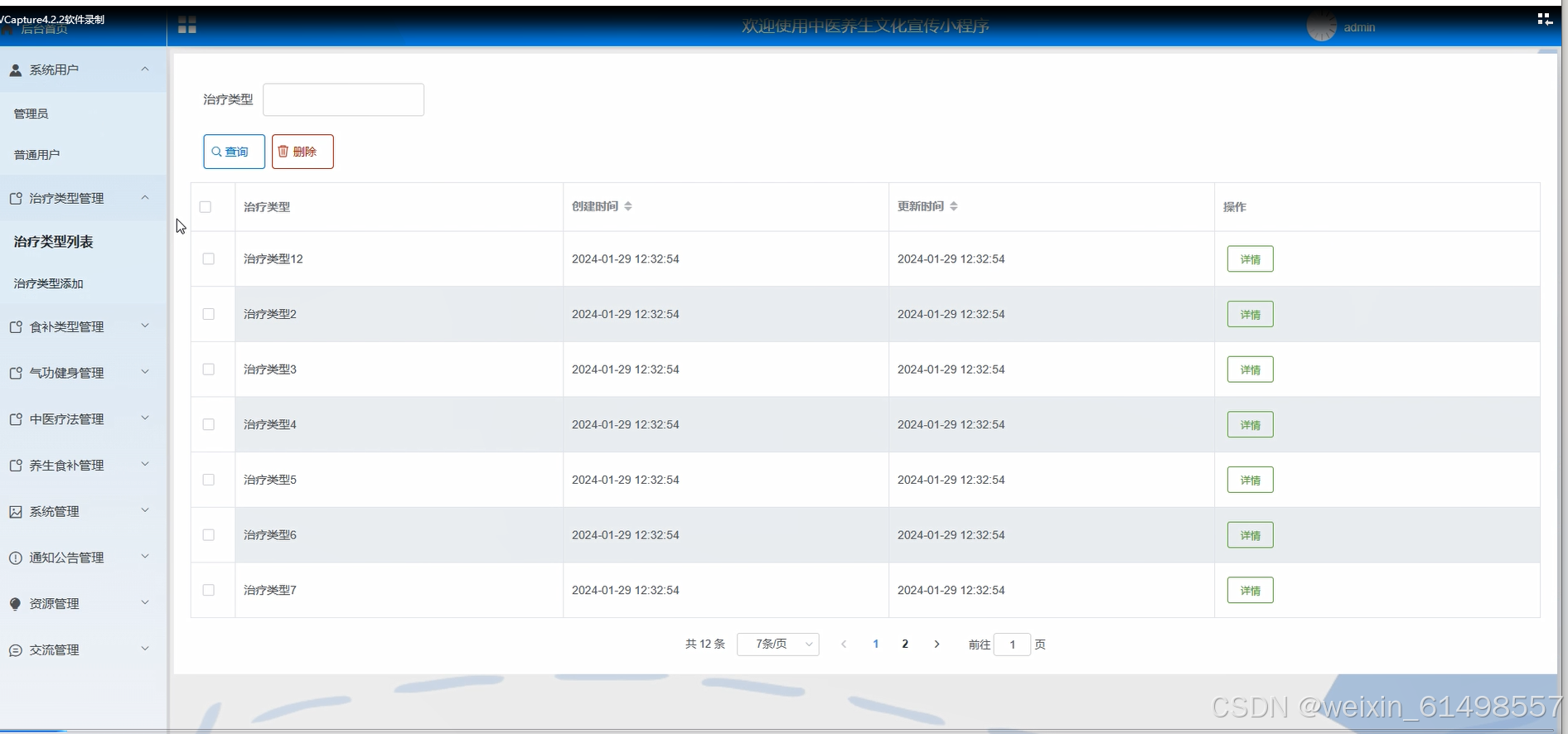
Task: Sort by 创建时间 using sort arrows
Action: [628, 206]
